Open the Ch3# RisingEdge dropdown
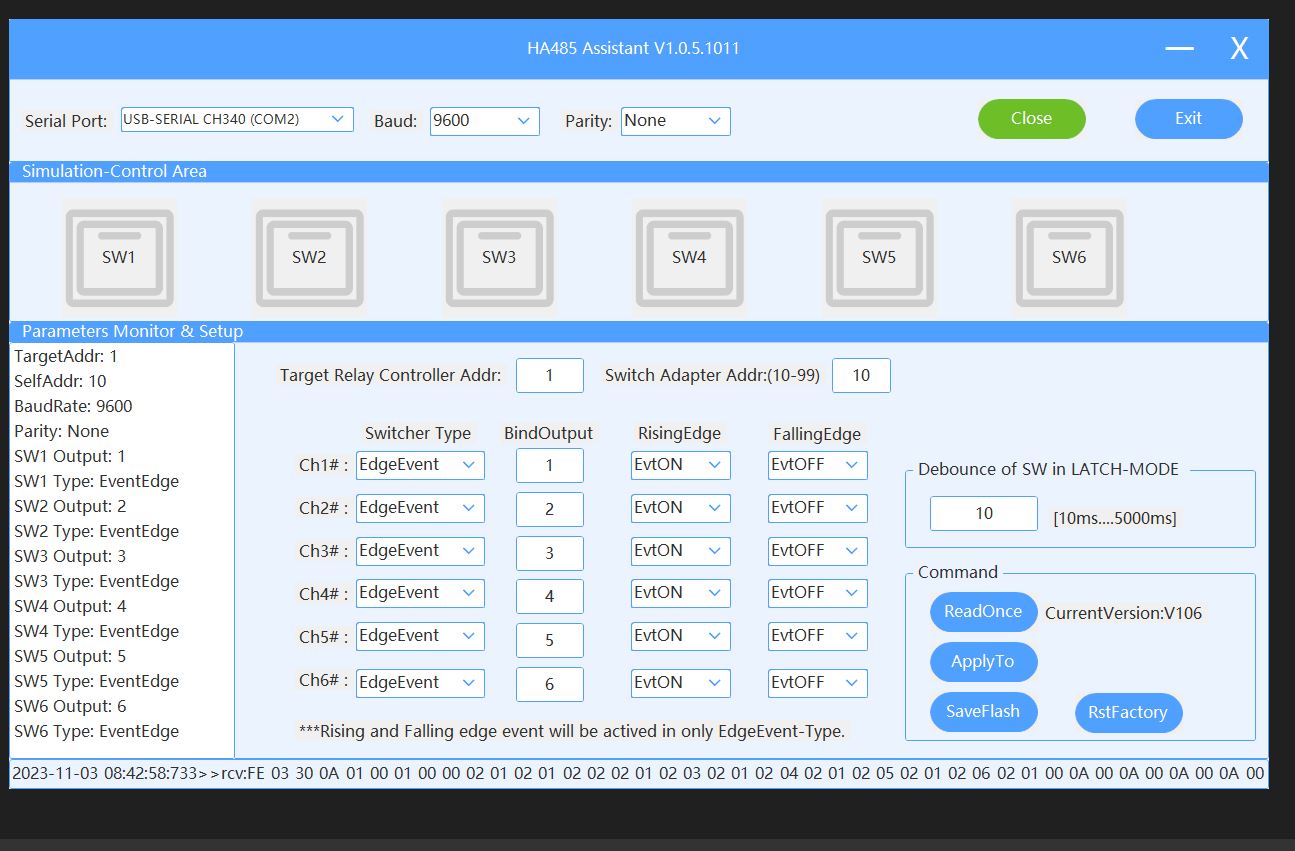This screenshot has width=1295, height=851. (680, 551)
